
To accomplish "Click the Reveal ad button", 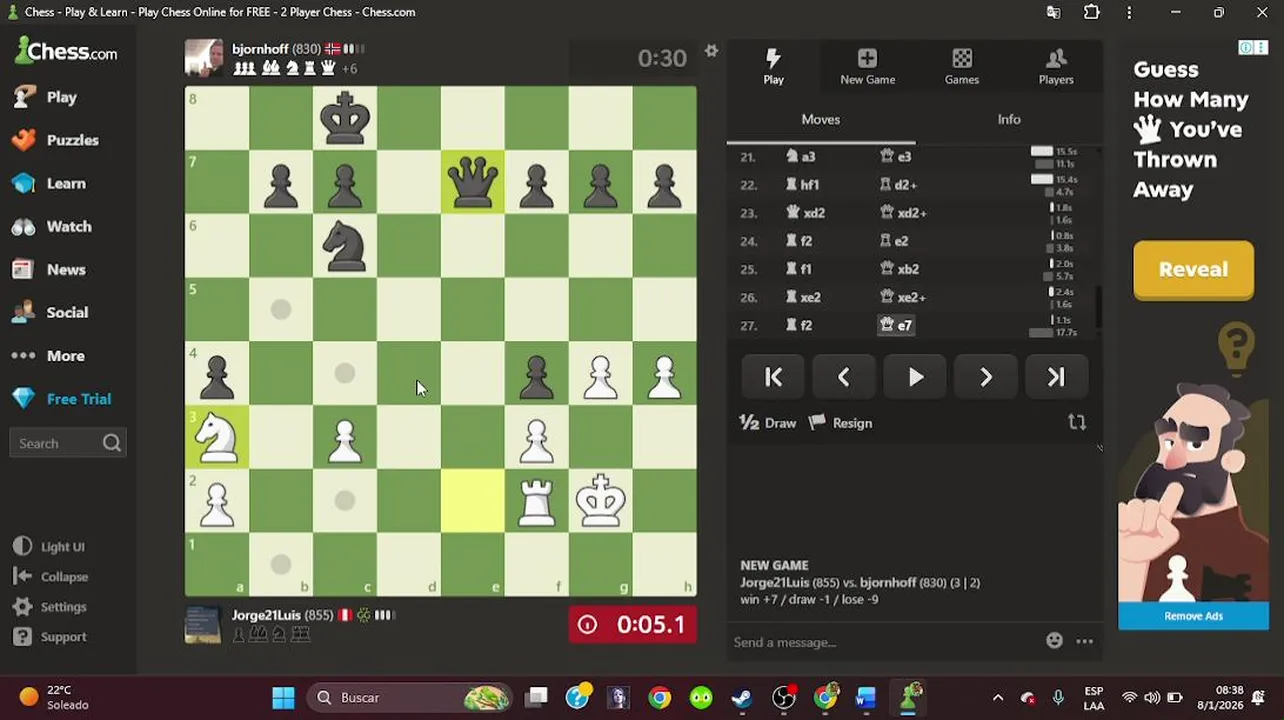I will (1193, 269).
